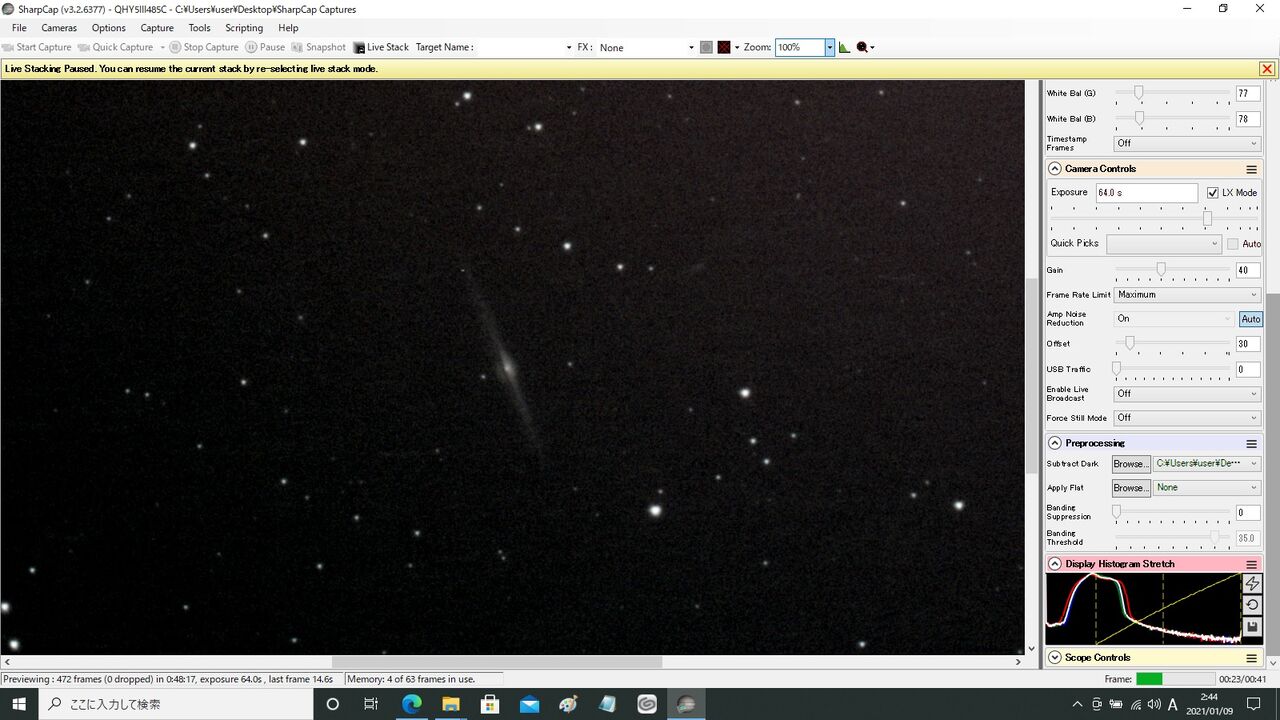This screenshot has width=1280, height=720.
Task: Collapse the Camera Controls section
Action: click(1055, 169)
